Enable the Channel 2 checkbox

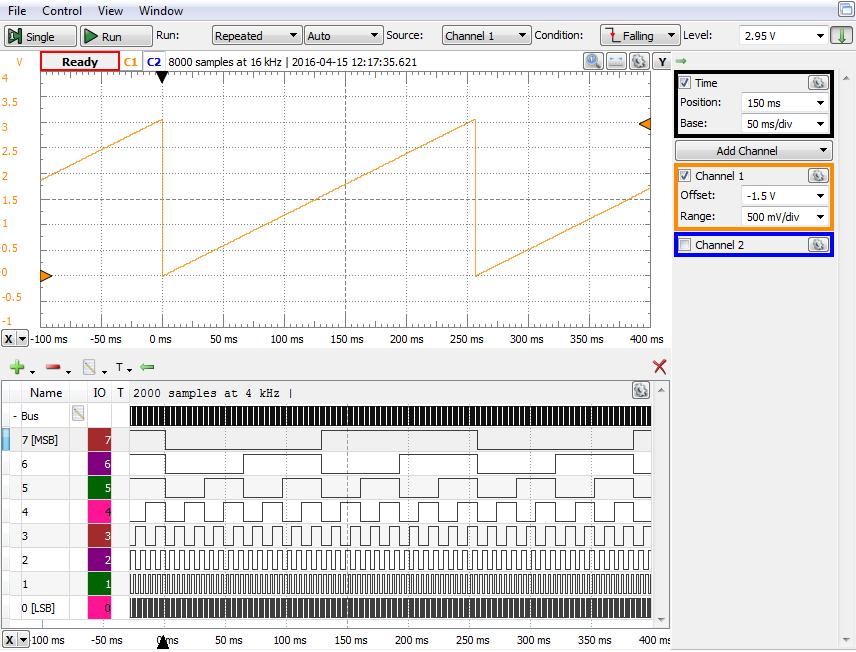pos(685,245)
